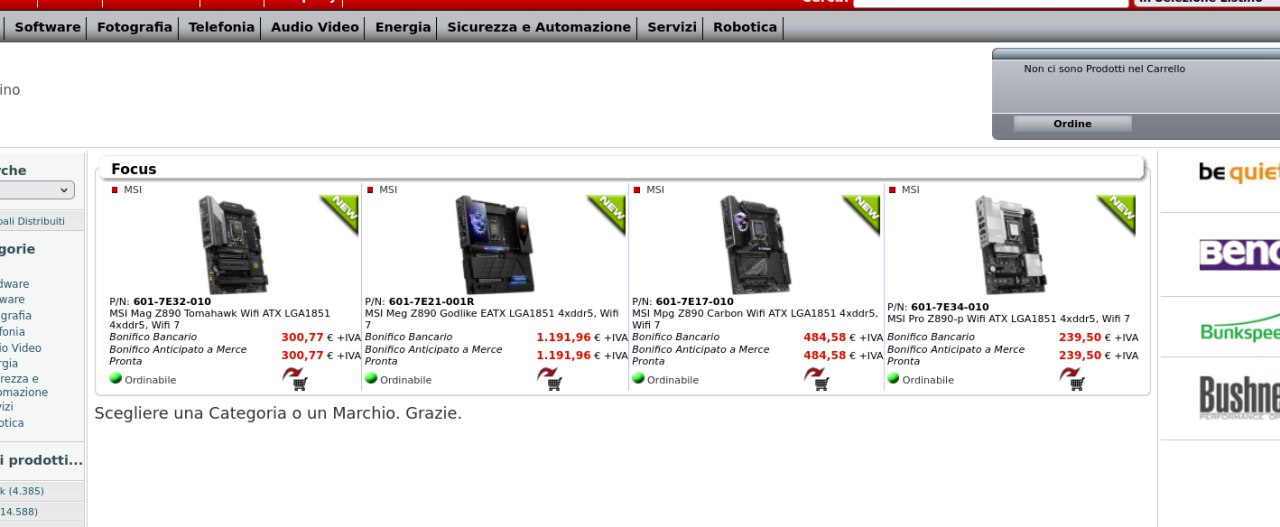
Task: Open MSI Meg Z890 Godlike product image
Action: coord(493,244)
